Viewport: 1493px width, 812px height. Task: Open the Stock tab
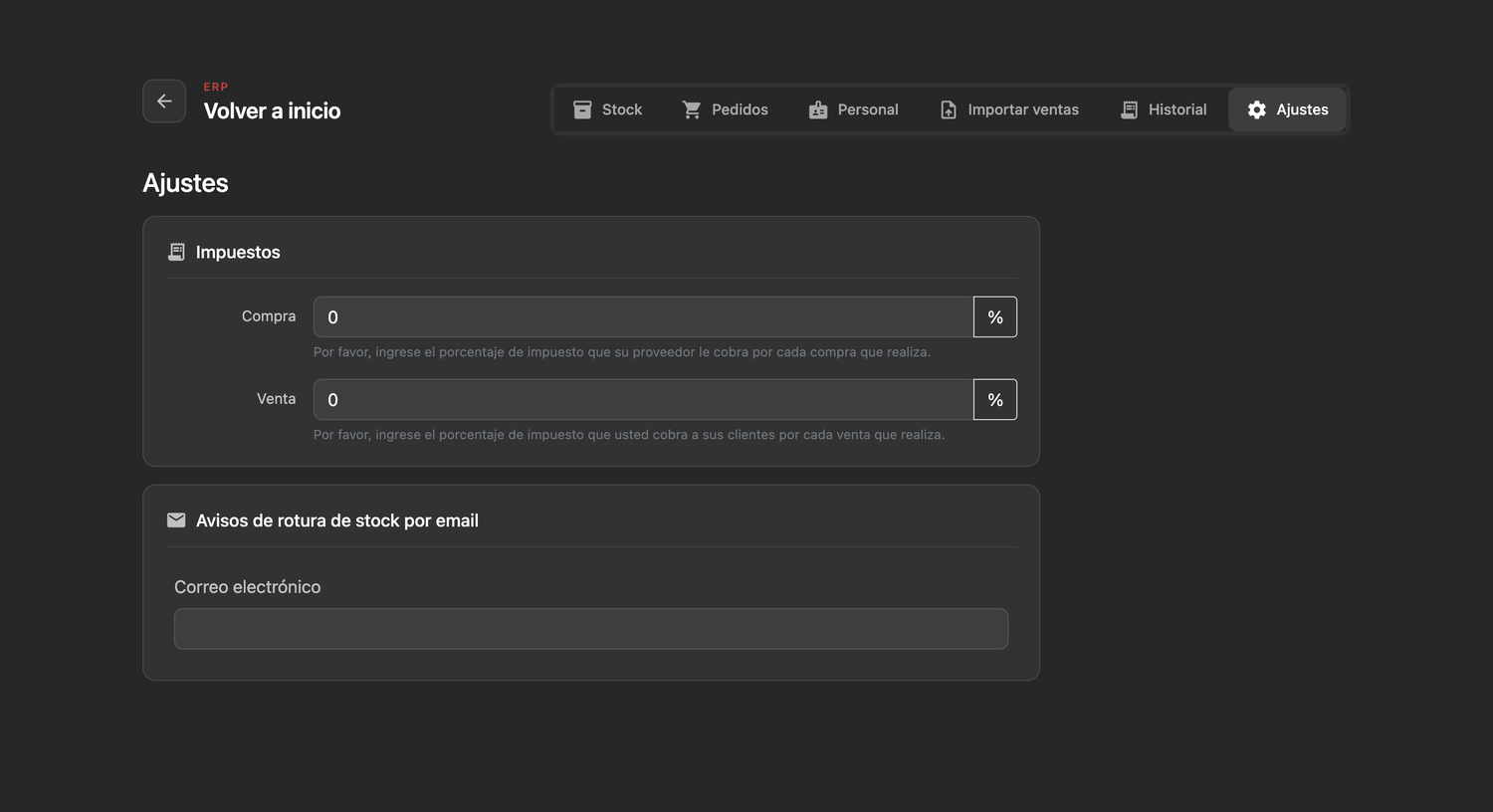tap(608, 109)
